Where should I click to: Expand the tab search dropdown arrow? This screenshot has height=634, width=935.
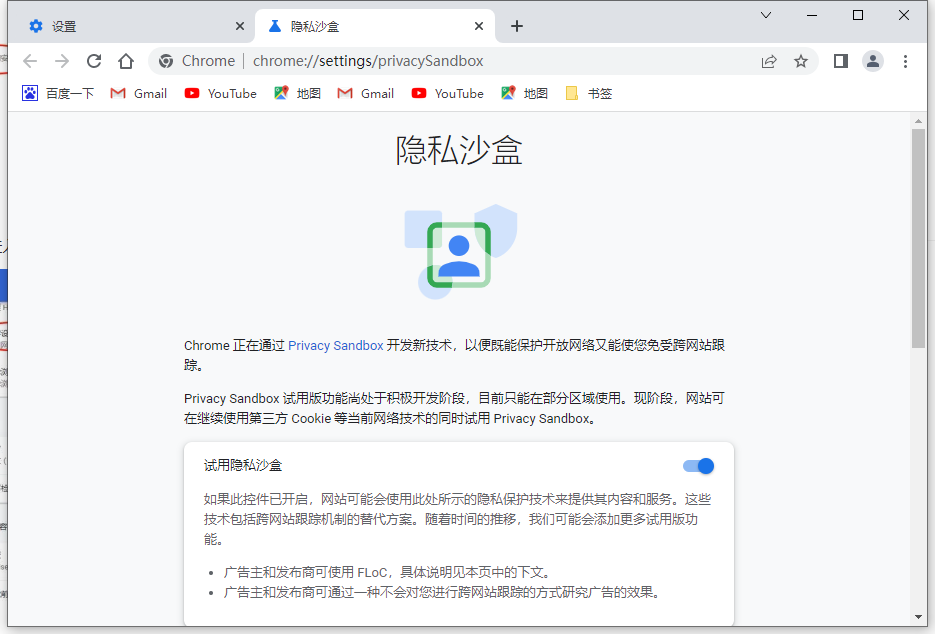766,16
